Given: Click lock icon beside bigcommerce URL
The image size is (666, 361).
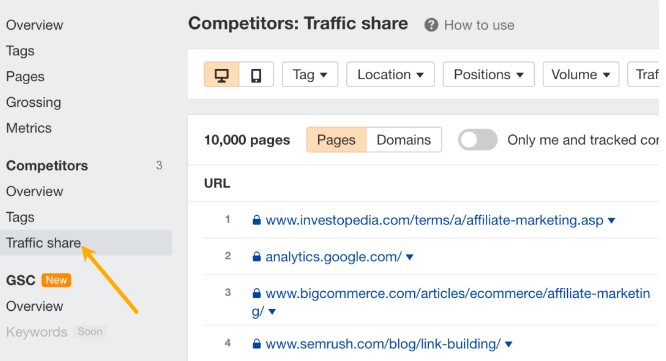Looking at the screenshot, I should 257,293.
